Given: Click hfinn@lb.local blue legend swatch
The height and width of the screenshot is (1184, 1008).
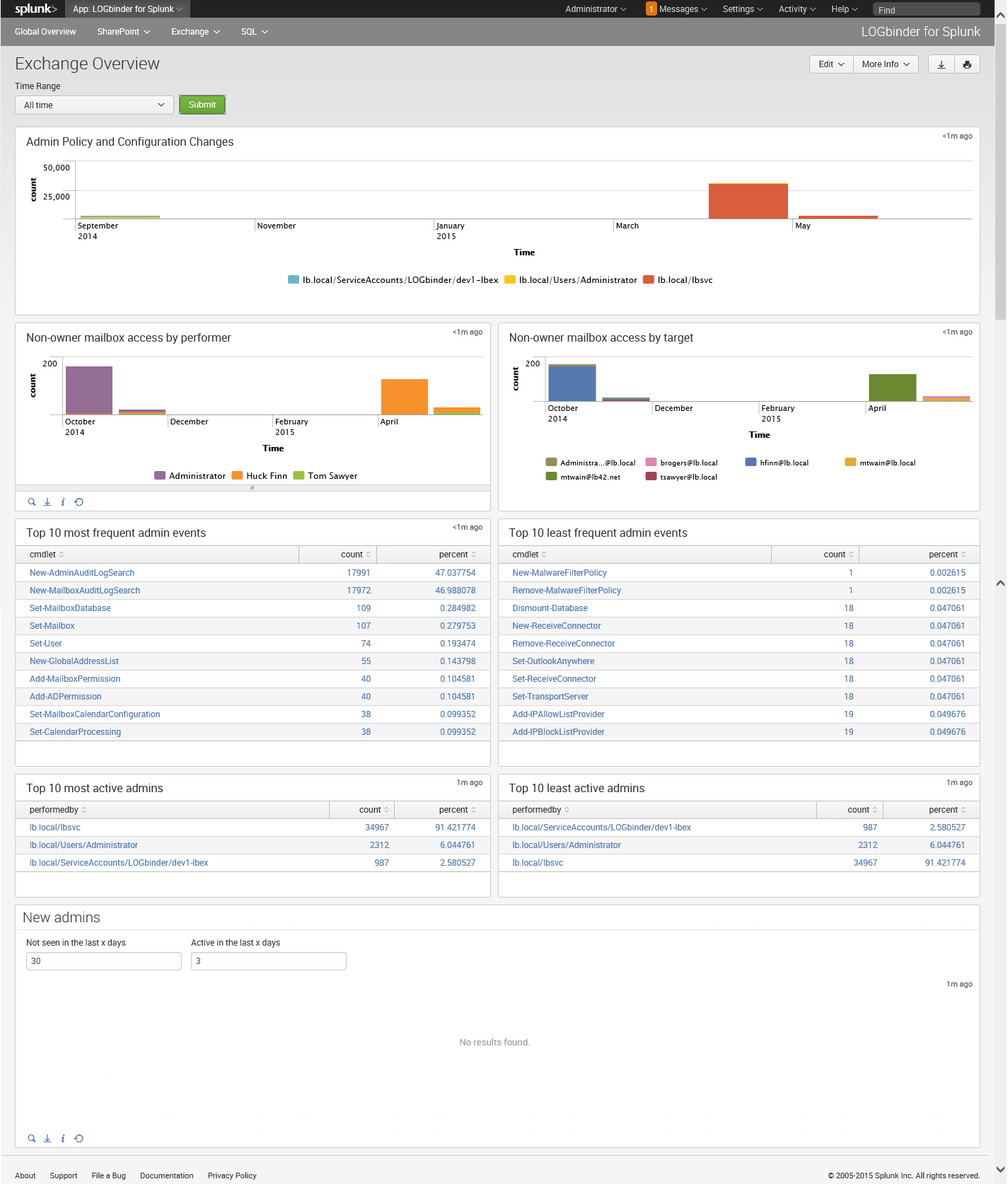Looking at the screenshot, I should pos(751,463).
